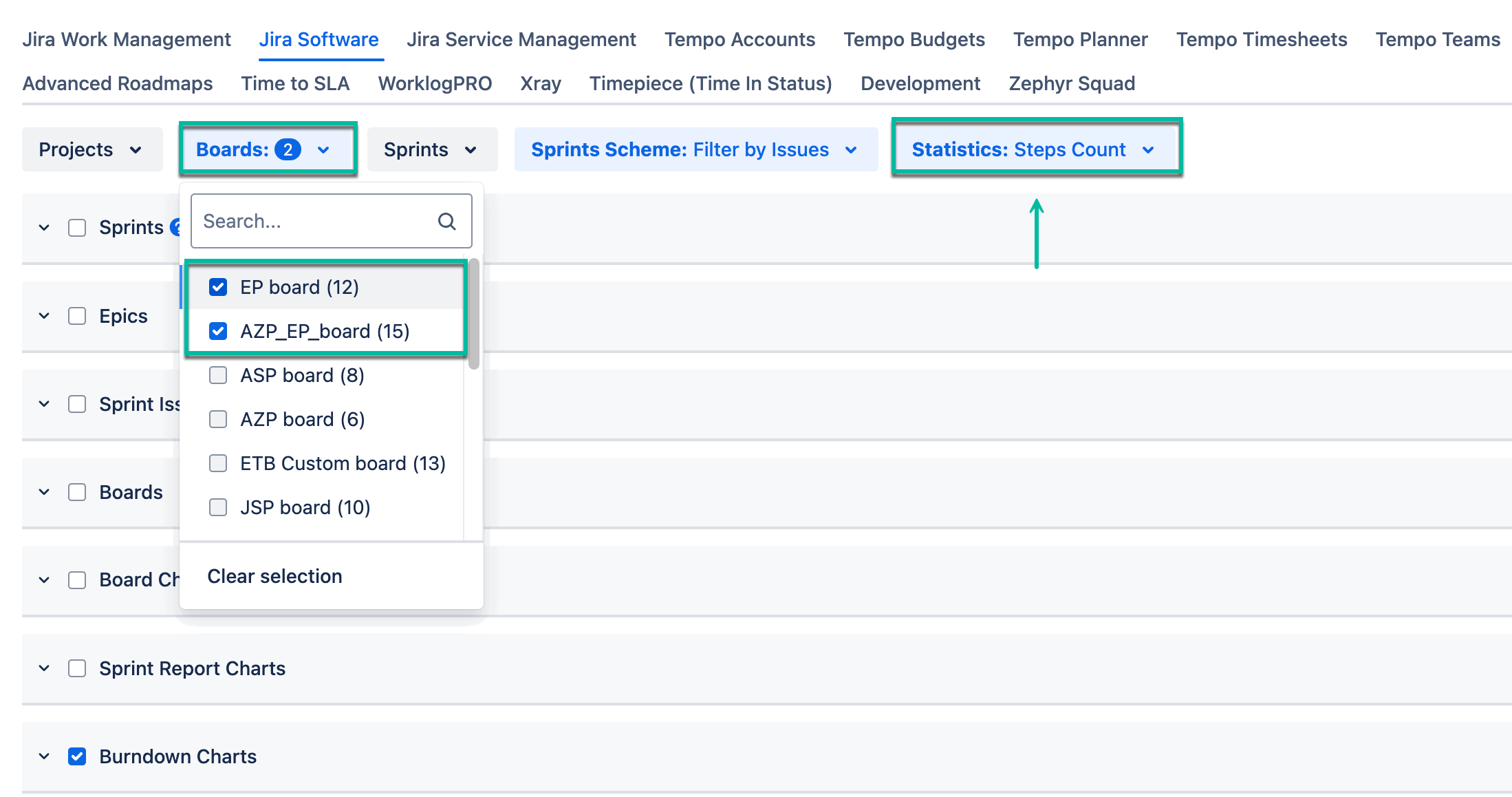Check the ASP board (8) option
1512x797 pixels.
(218, 375)
